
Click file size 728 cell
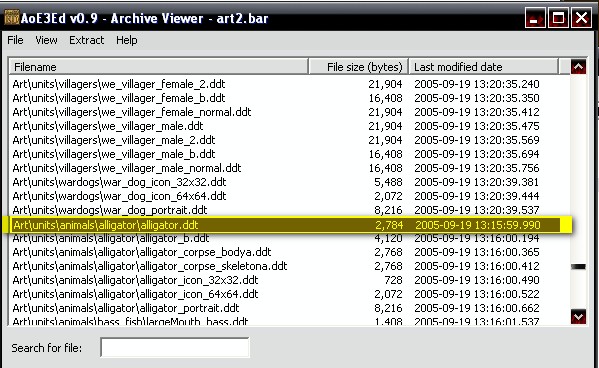[x=393, y=280]
